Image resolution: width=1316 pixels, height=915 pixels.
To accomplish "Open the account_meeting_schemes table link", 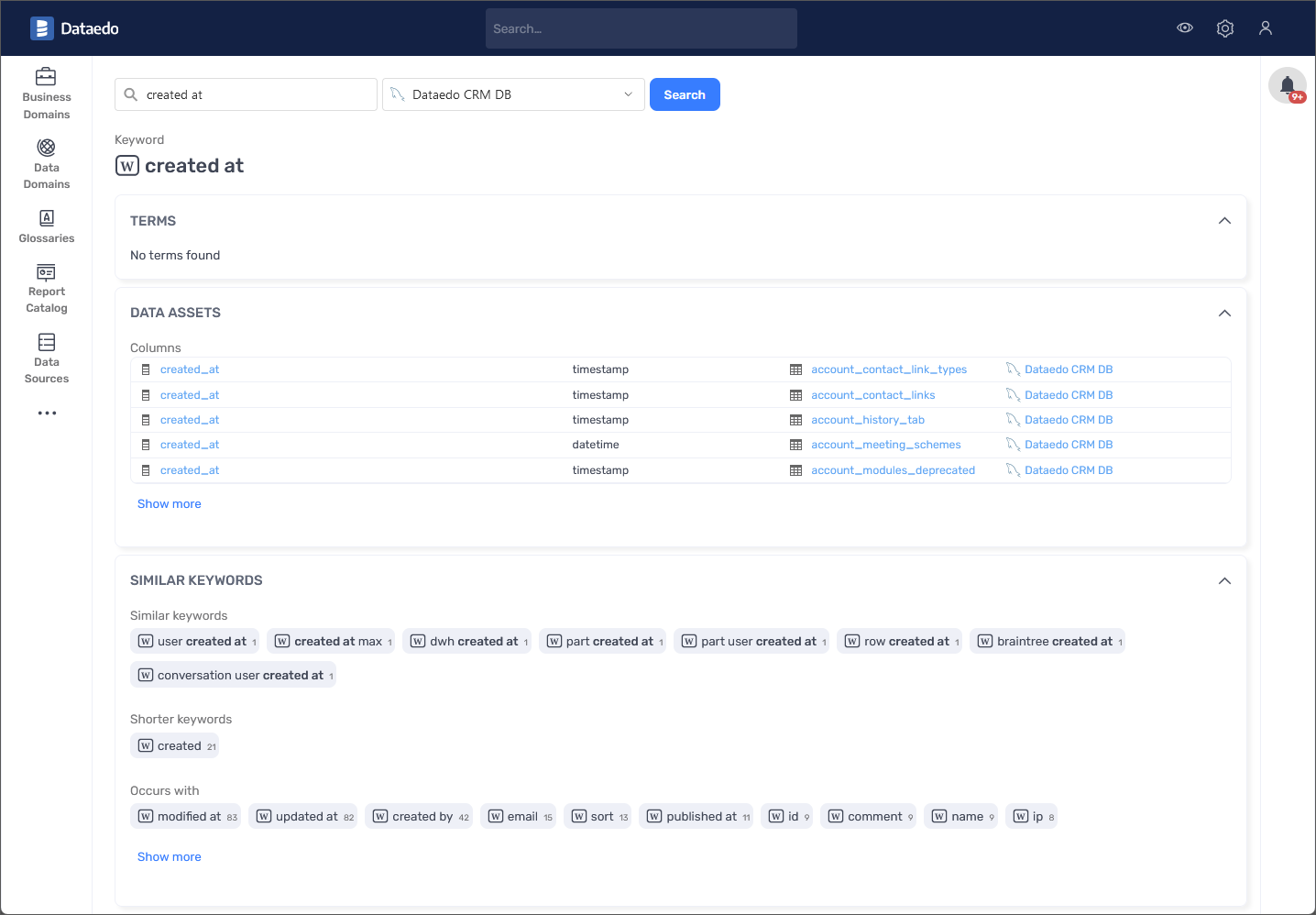I will (886, 445).
